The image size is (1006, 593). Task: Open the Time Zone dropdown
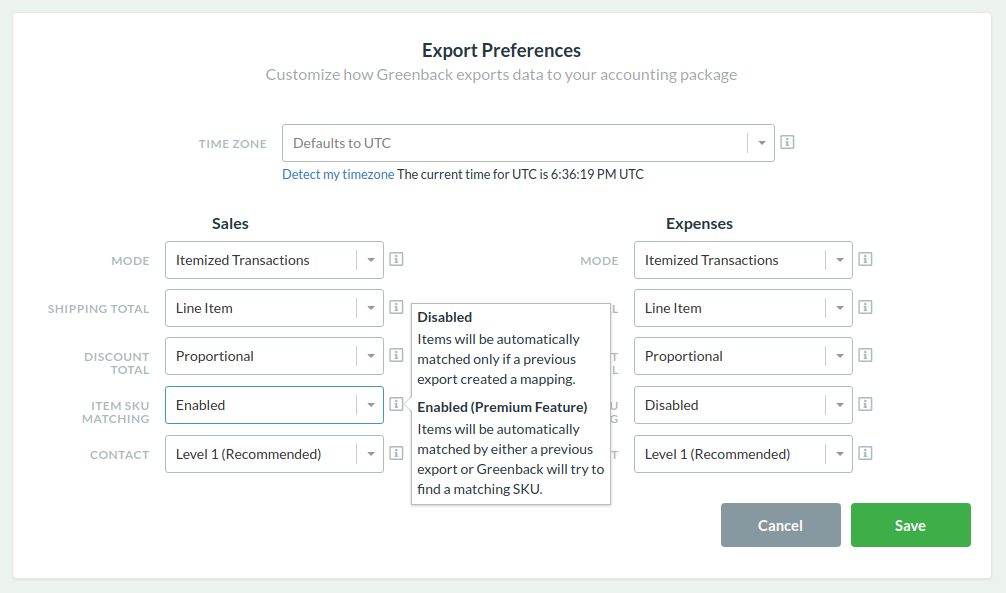[x=528, y=143]
